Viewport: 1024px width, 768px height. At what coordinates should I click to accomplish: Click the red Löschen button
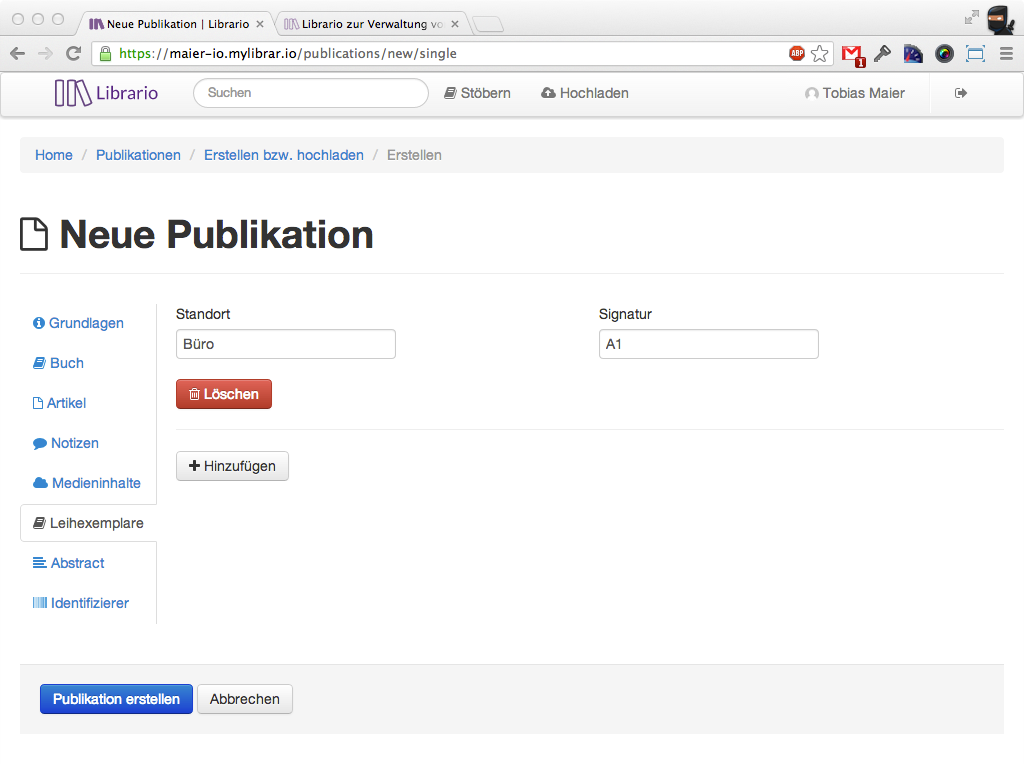coord(223,394)
